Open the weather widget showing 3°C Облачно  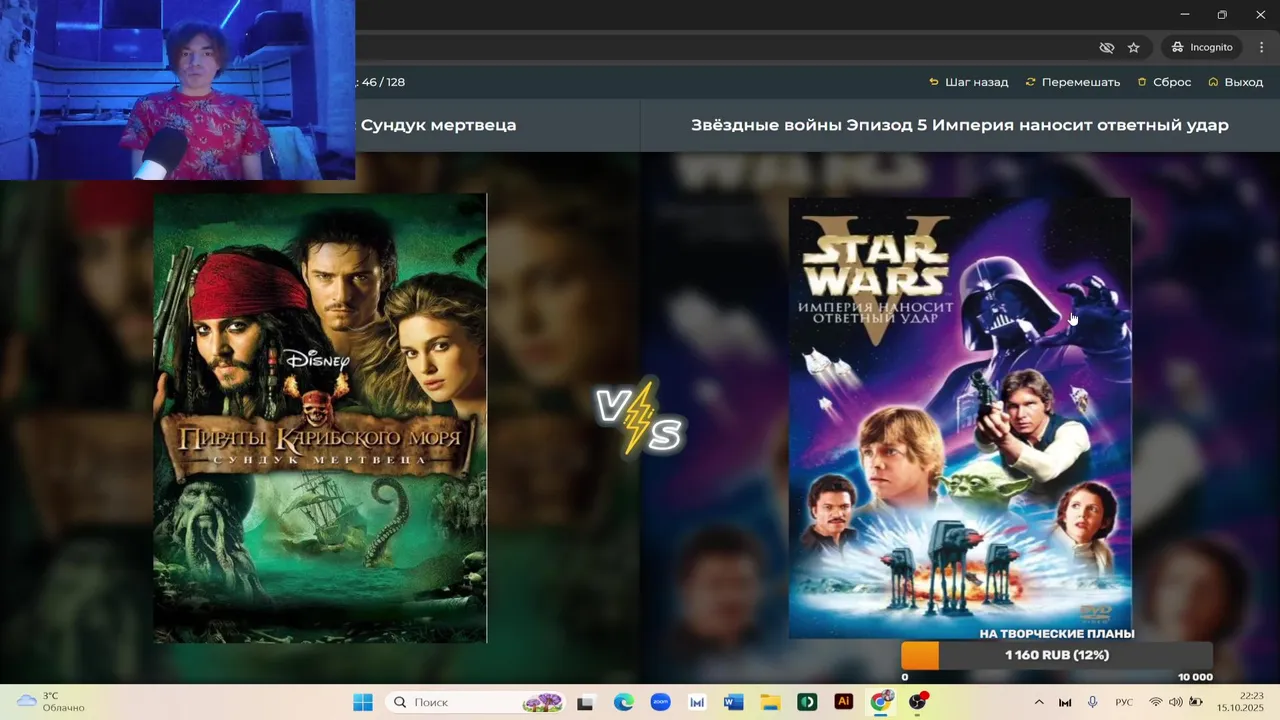pos(50,702)
